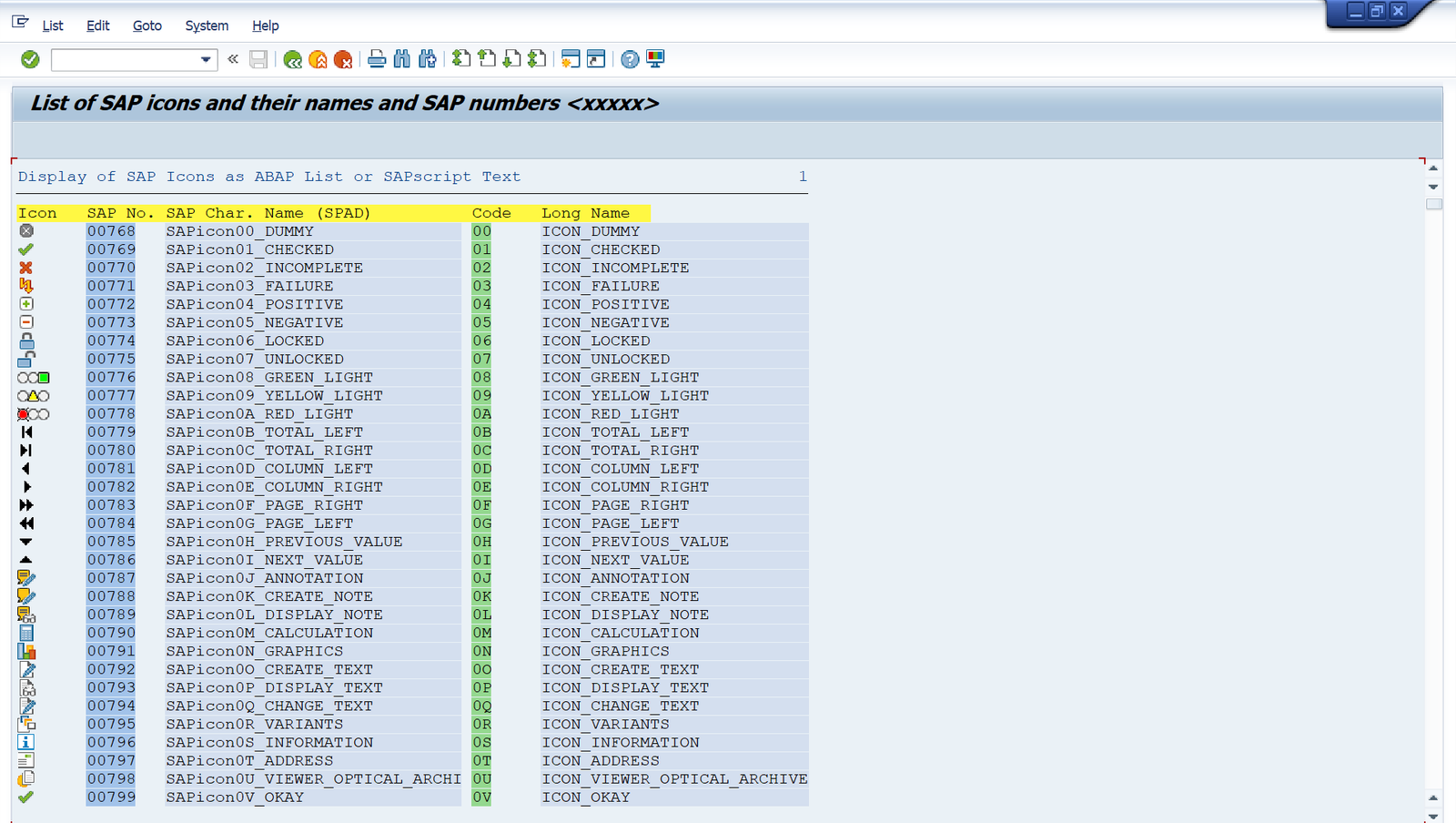Image resolution: width=1456 pixels, height=823 pixels.
Task: Select the text SAPicon0R_VARIANTS
Action: click(254, 724)
